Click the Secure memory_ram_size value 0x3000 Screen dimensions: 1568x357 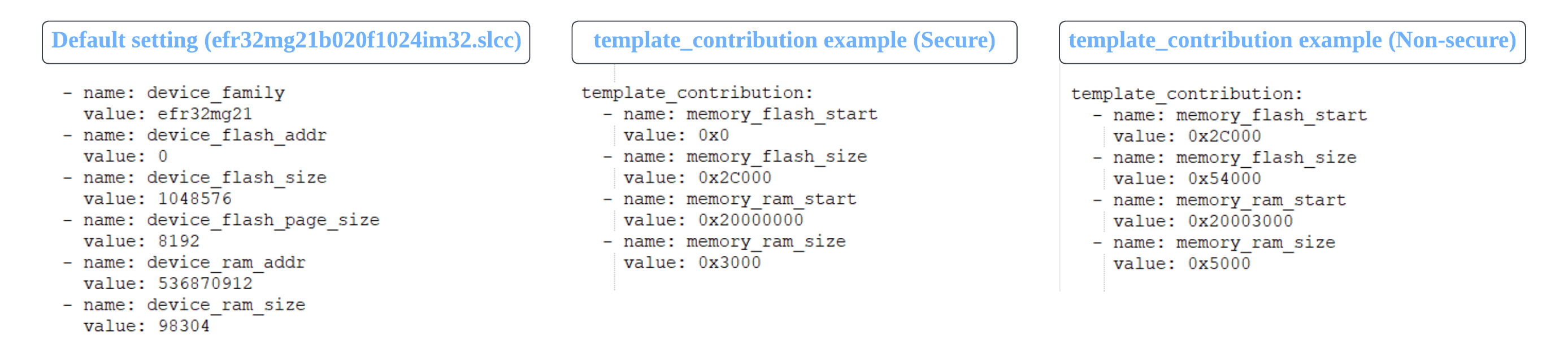pyautogui.click(x=729, y=263)
